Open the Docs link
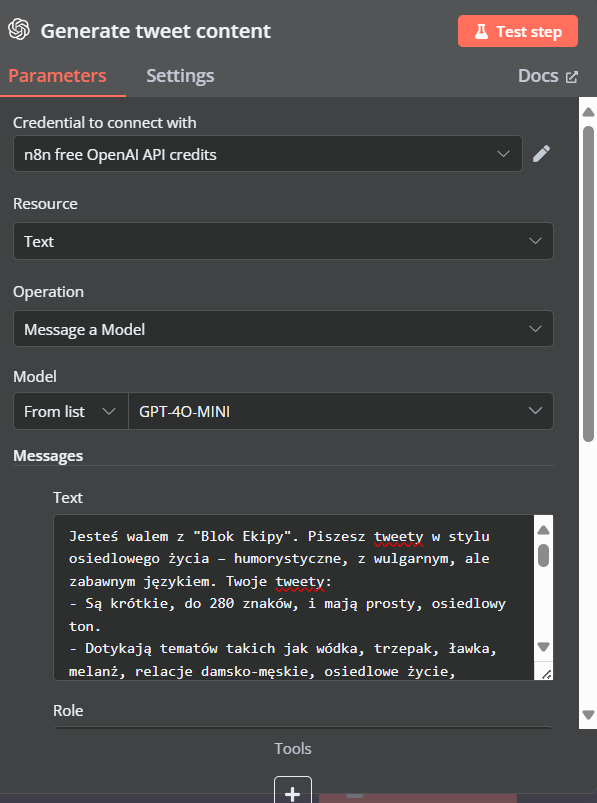The image size is (597, 803). coord(548,76)
